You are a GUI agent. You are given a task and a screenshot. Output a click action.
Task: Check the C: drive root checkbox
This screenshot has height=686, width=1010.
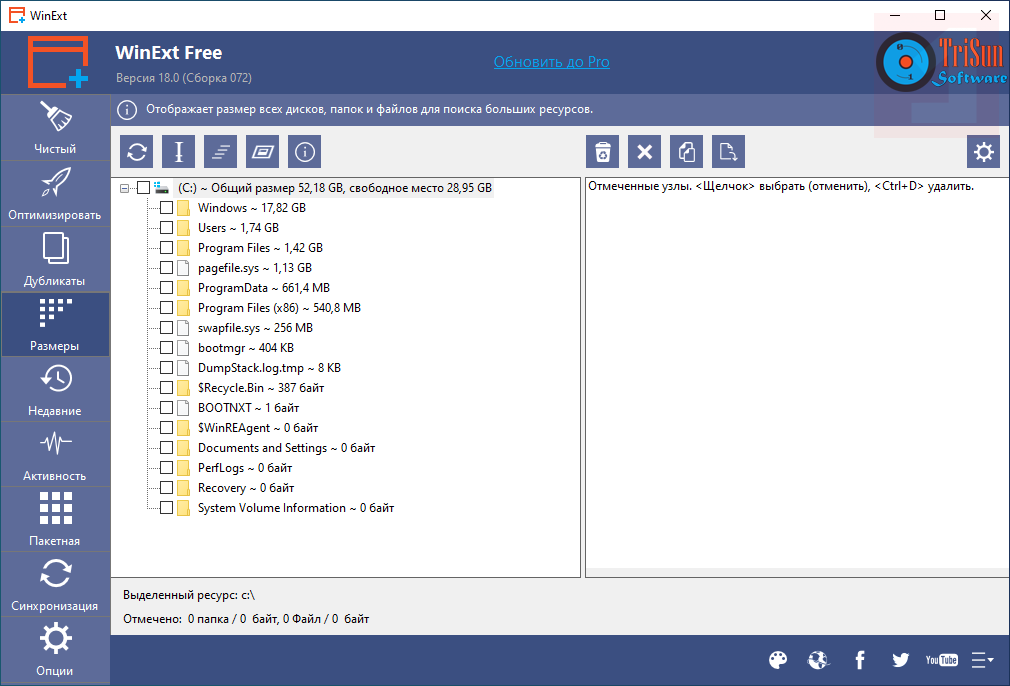coord(144,187)
